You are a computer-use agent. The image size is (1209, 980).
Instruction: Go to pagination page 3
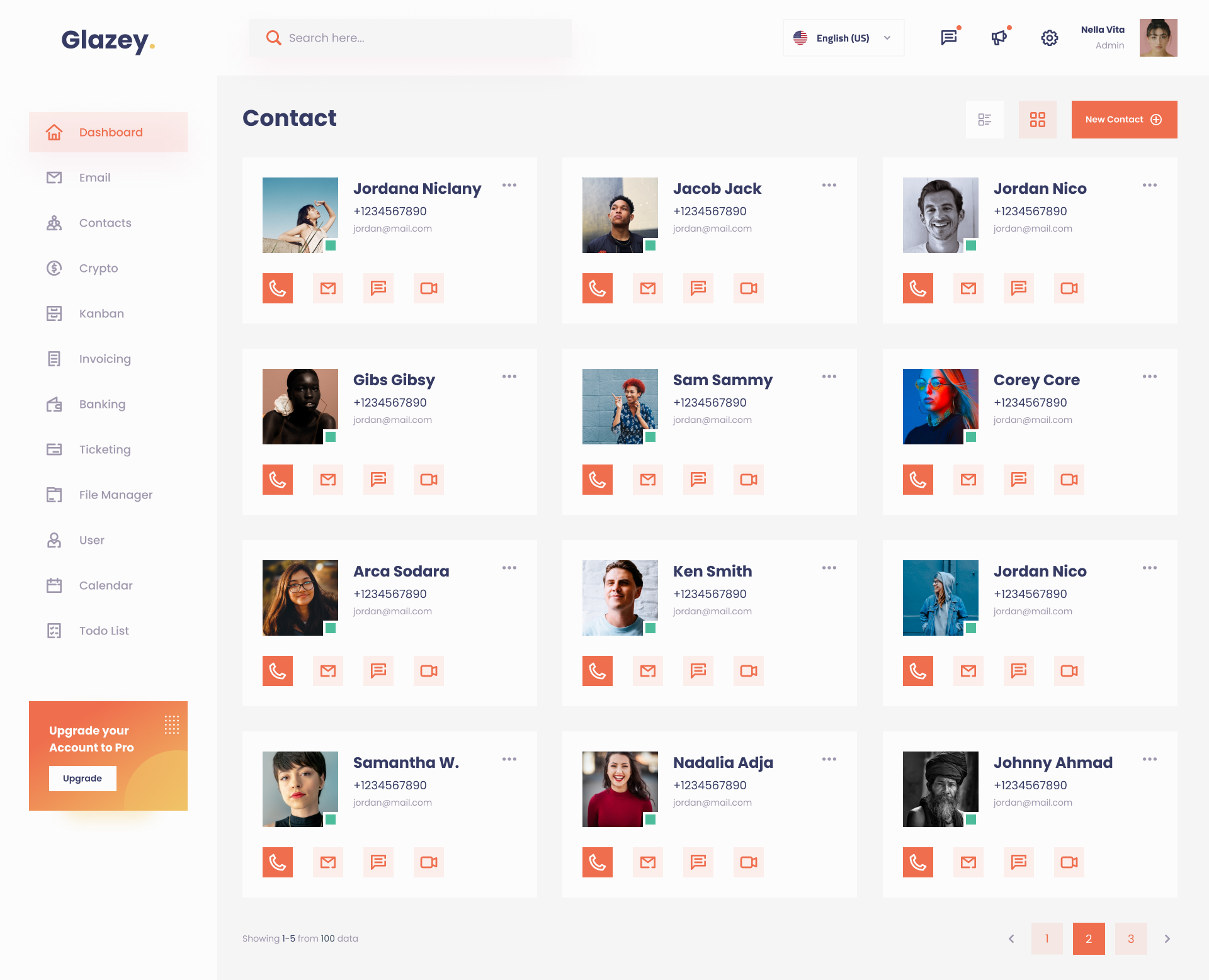pyautogui.click(x=1131, y=938)
